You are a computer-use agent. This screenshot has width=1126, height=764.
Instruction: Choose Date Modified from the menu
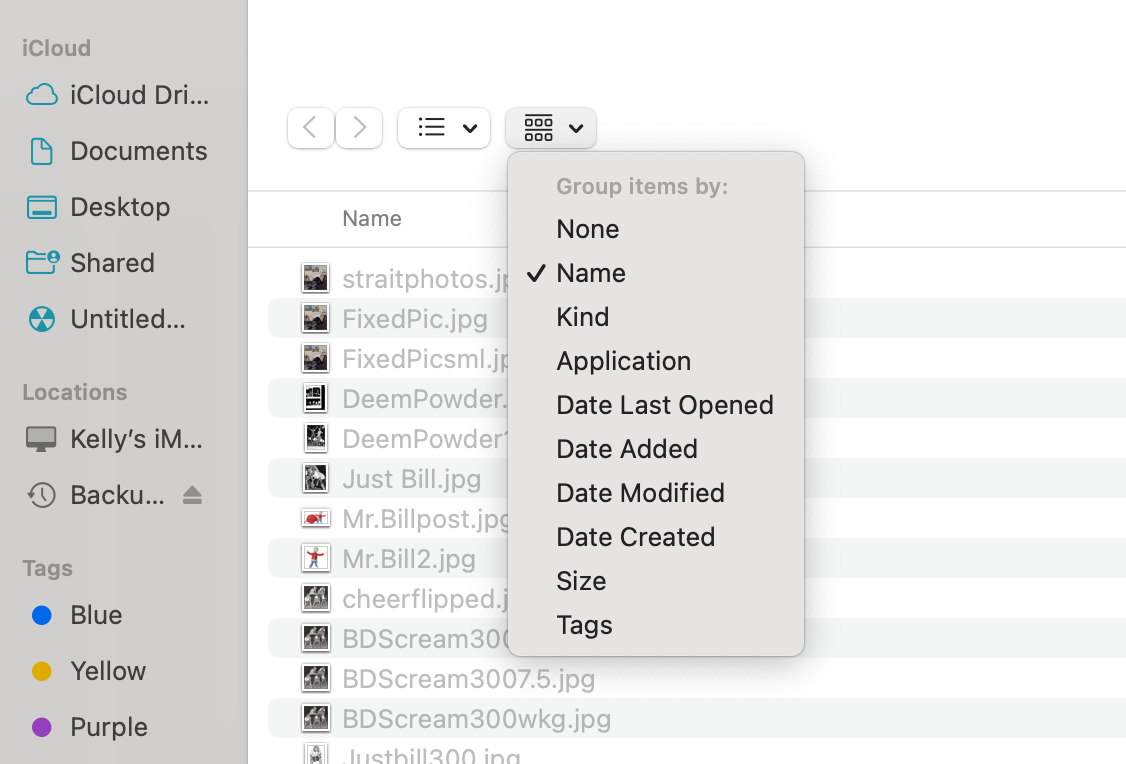640,493
